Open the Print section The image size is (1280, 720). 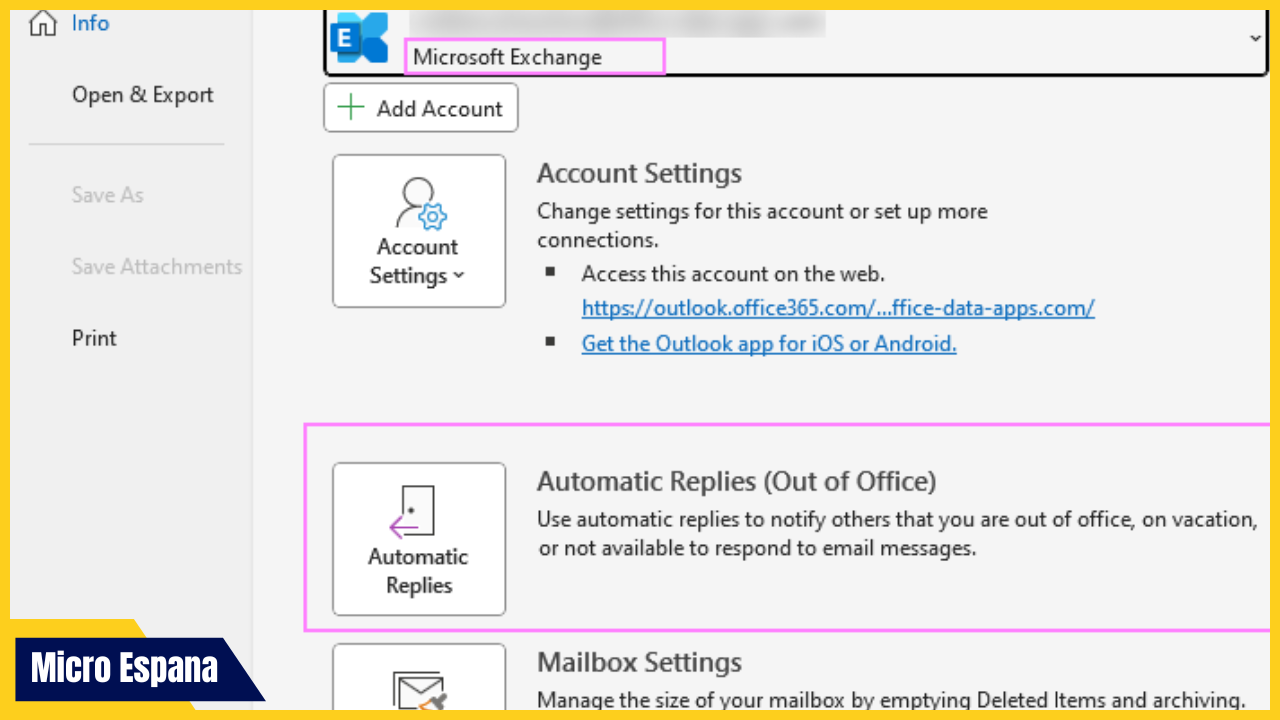pos(93,338)
